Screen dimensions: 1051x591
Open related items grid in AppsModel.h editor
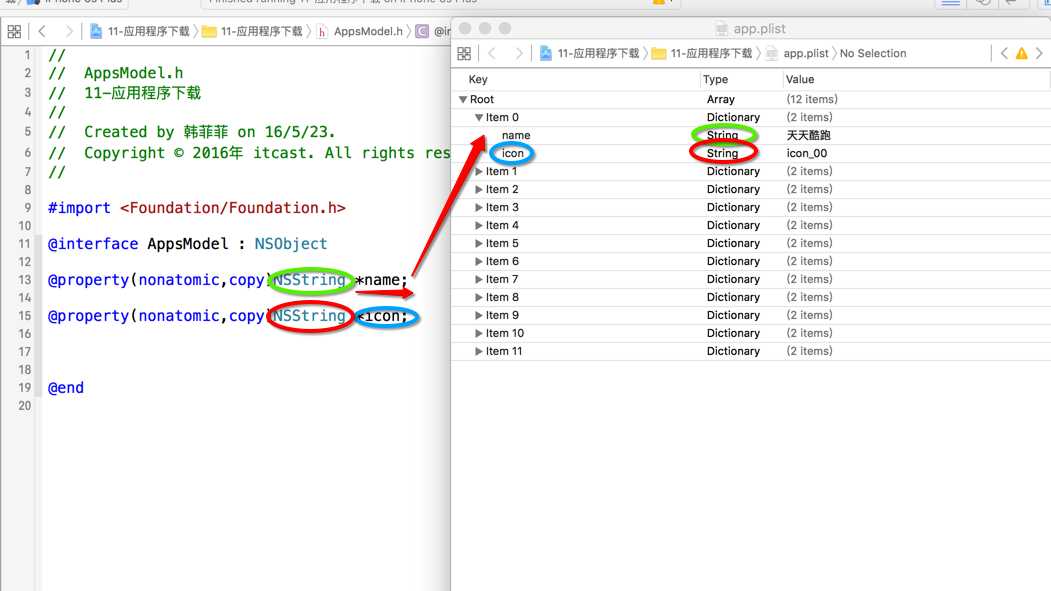(14, 31)
